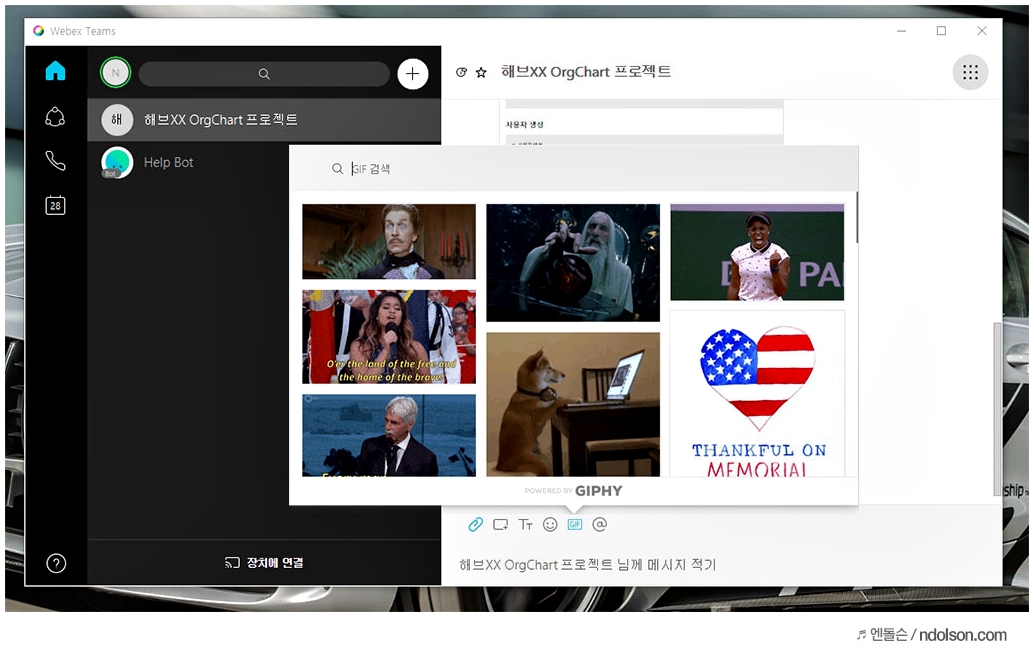Select the Shiba dog at laptop GIF
The width and height of the screenshot is (1034, 652).
[x=573, y=404]
